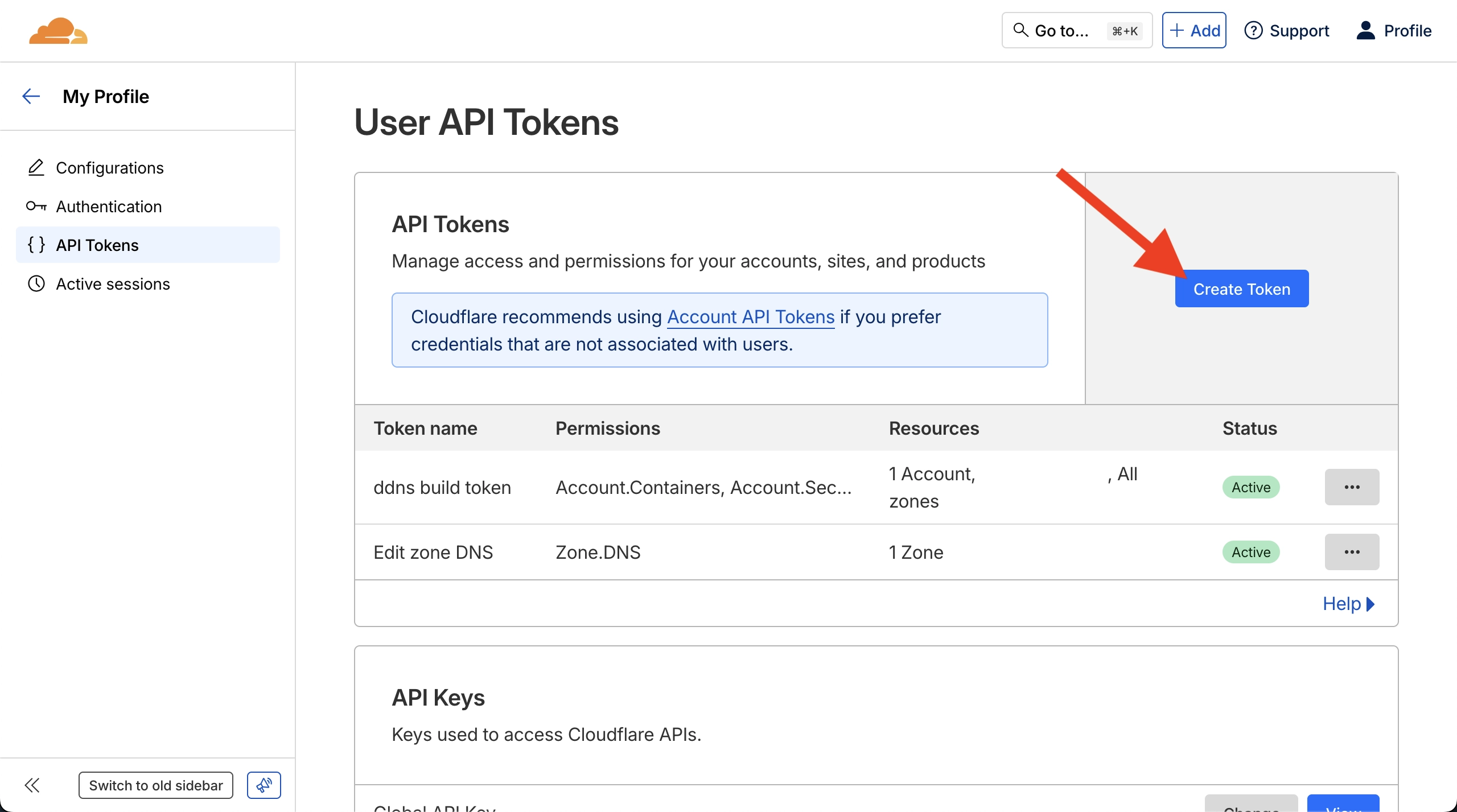Open Authentication settings page
The image size is (1457, 812).
coord(109,207)
